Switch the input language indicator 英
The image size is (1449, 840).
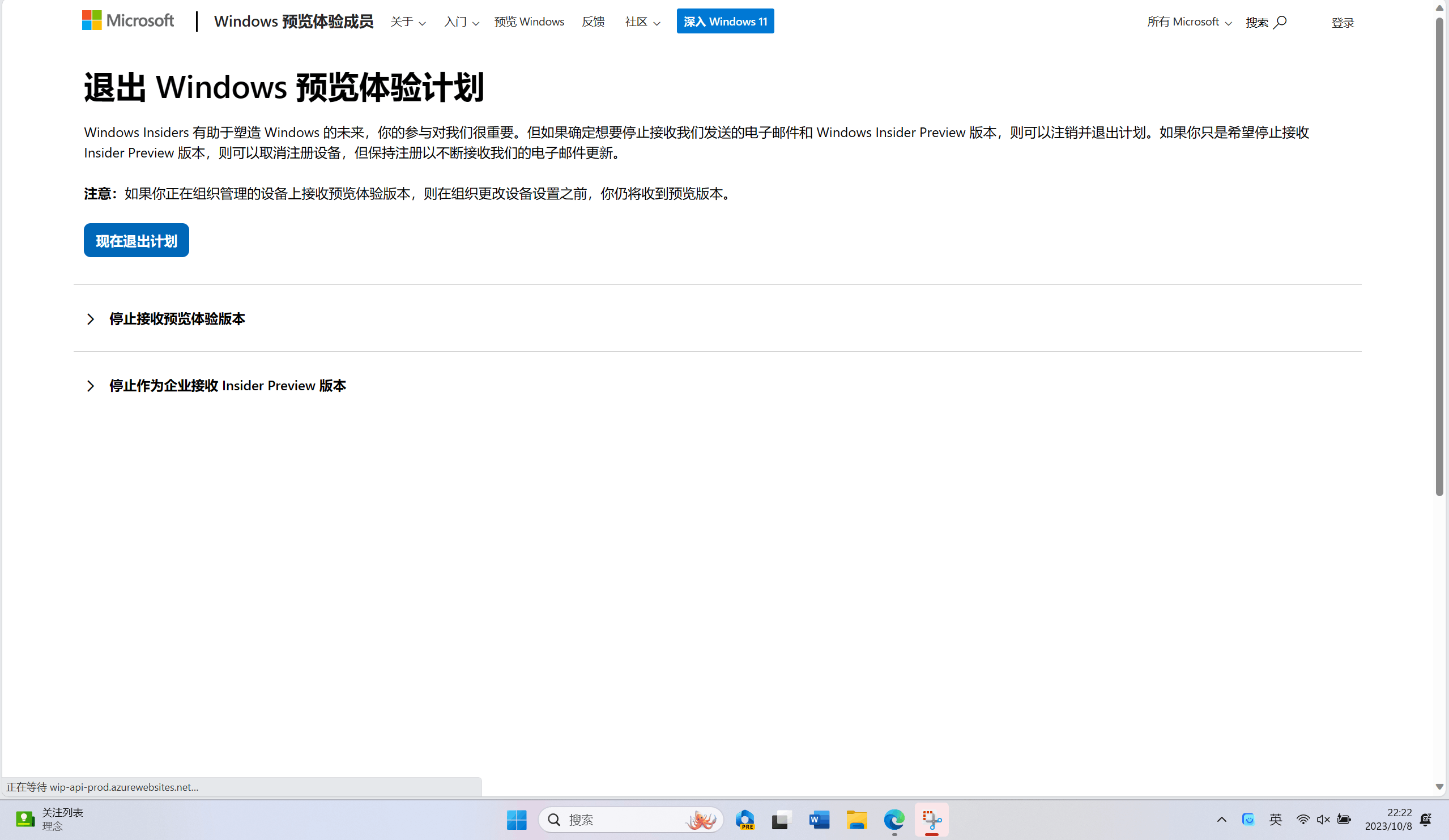(1275, 819)
